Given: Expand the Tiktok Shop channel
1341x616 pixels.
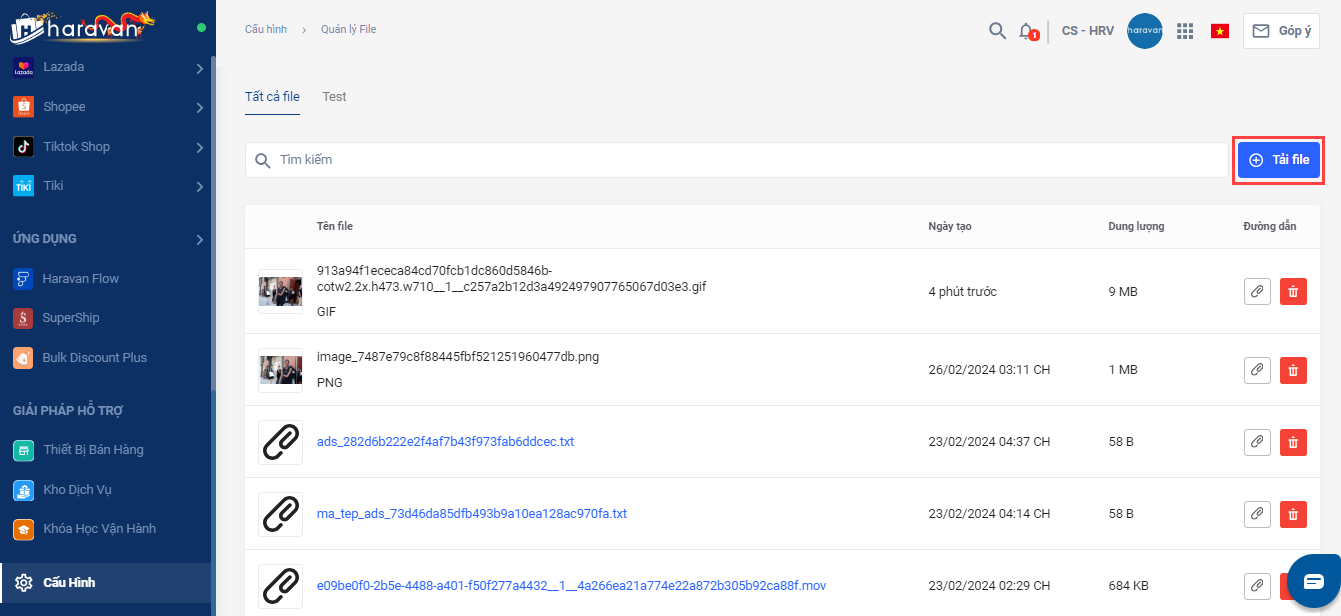Looking at the screenshot, I should pos(199,147).
